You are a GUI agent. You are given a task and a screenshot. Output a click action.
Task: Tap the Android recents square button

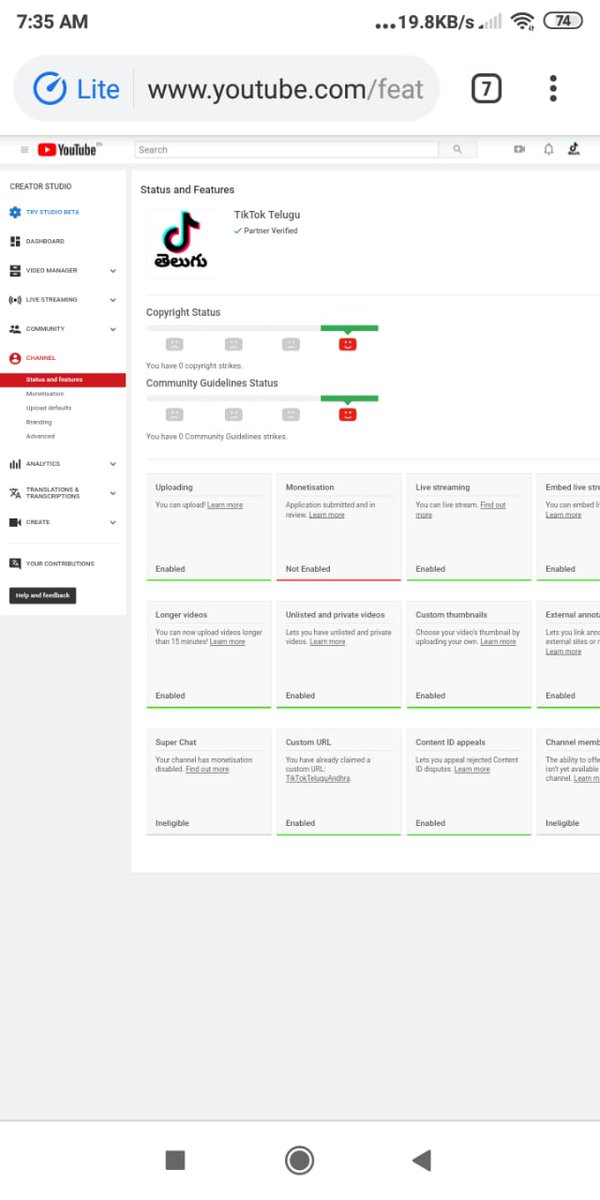point(175,1160)
